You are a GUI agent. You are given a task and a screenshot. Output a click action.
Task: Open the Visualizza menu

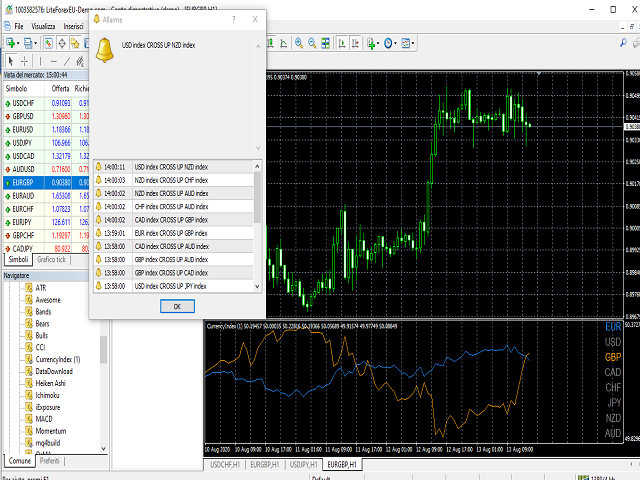point(43,26)
